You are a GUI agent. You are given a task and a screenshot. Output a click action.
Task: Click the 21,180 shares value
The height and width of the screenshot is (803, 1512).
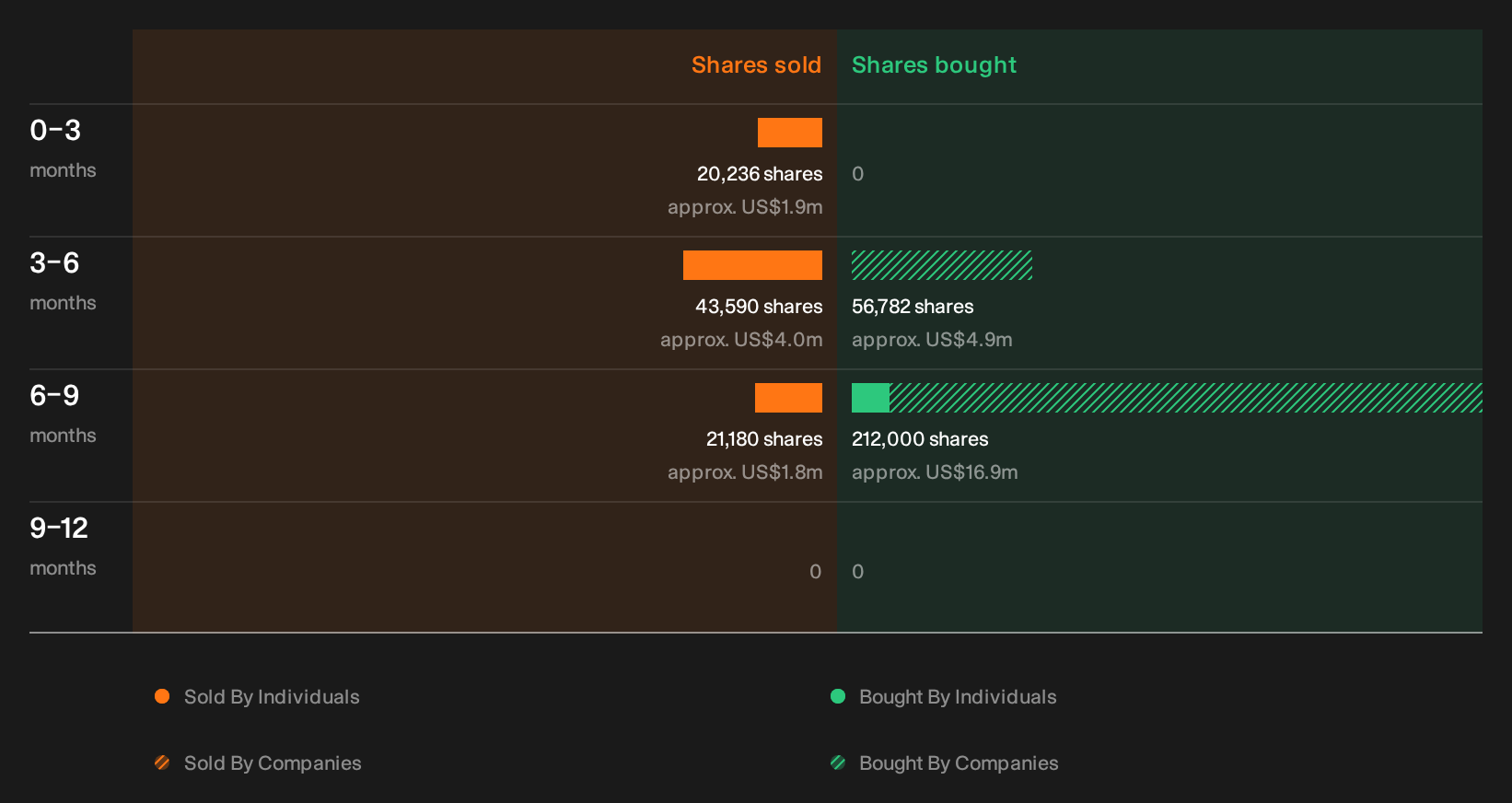[x=764, y=439]
